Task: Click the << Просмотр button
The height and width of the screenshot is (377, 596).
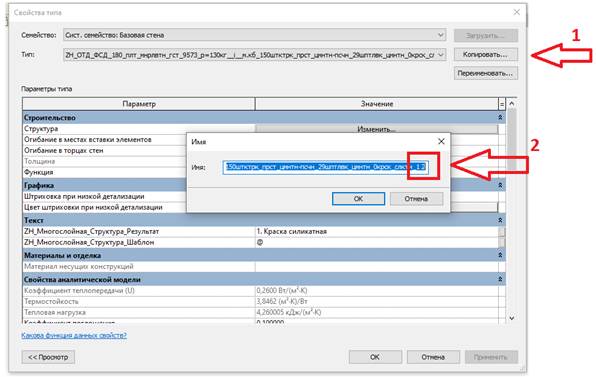Action: 48,357
